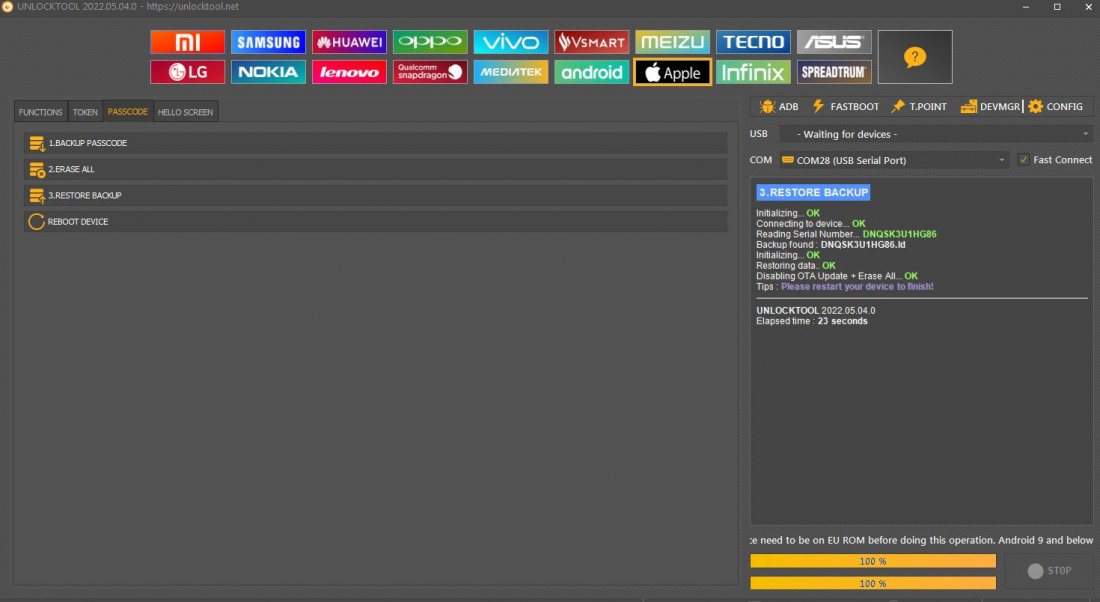Switch to the TOKEN tab
Image resolution: width=1100 pixels, height=602 pixels.
85,112
